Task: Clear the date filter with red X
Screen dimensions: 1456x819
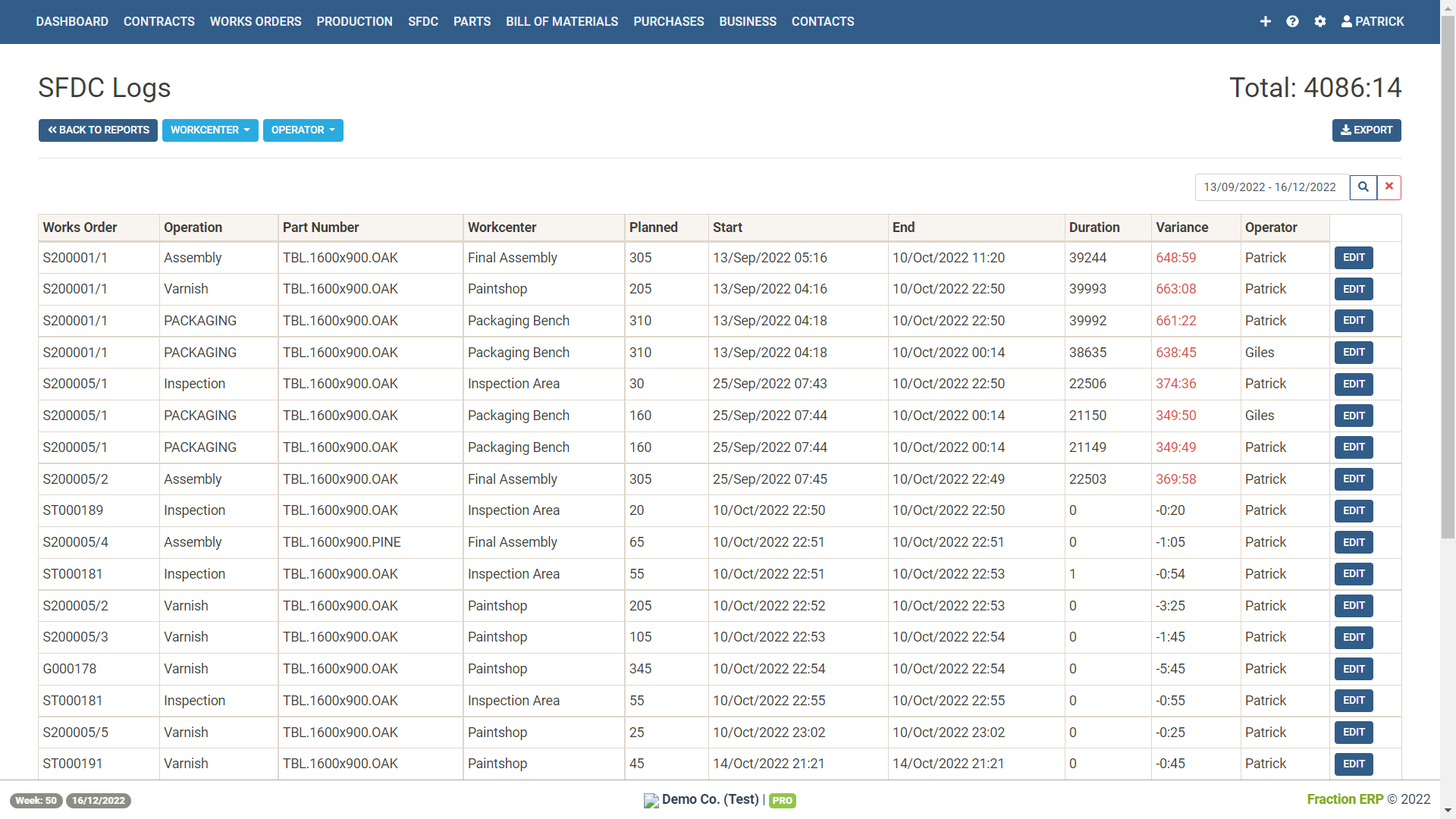Action: click(x=1389, y=187)
